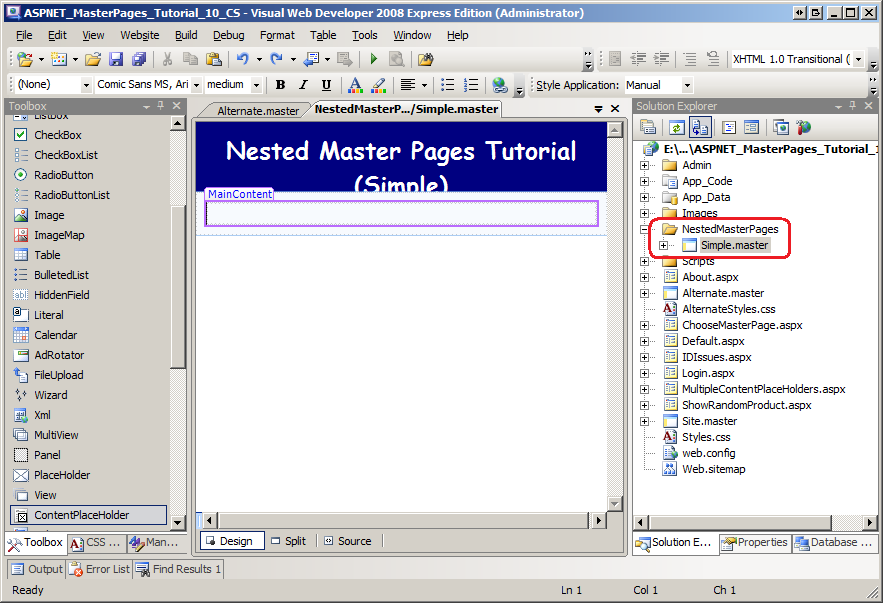
Task: Expand the Admin folder node
Action: coord(645,166)
